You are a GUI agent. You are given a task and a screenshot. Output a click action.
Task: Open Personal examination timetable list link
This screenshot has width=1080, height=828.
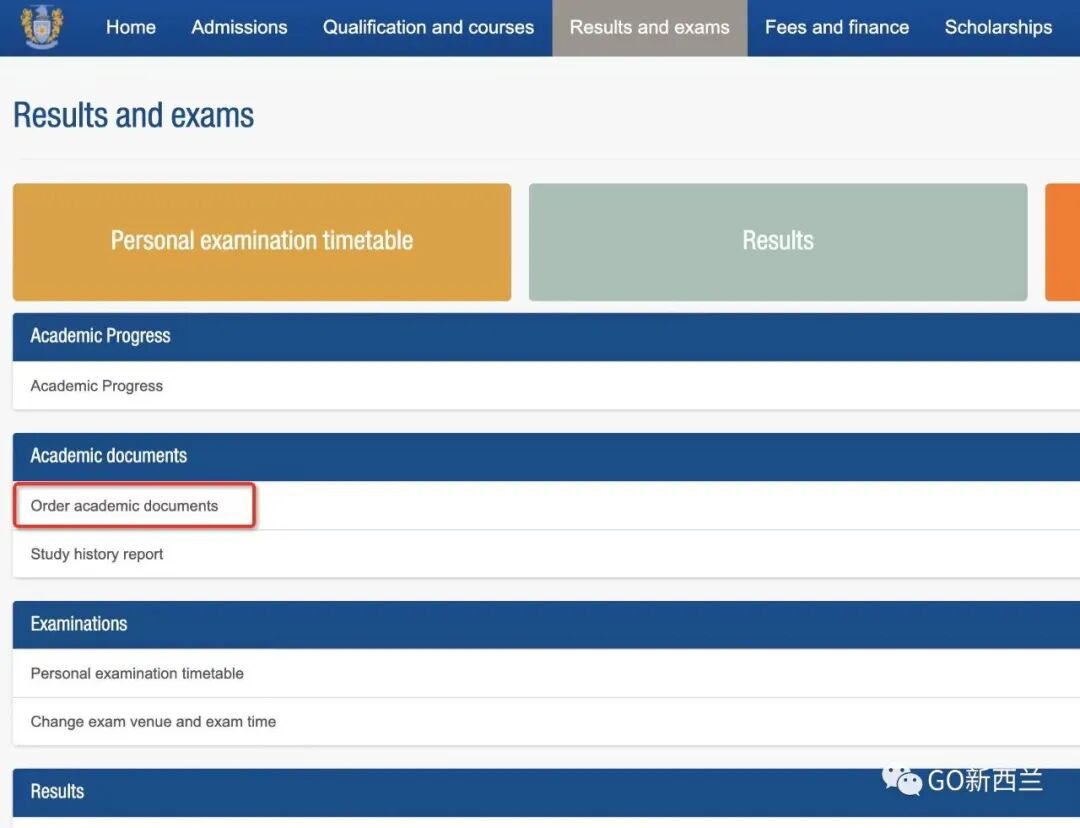click(137, 673)
